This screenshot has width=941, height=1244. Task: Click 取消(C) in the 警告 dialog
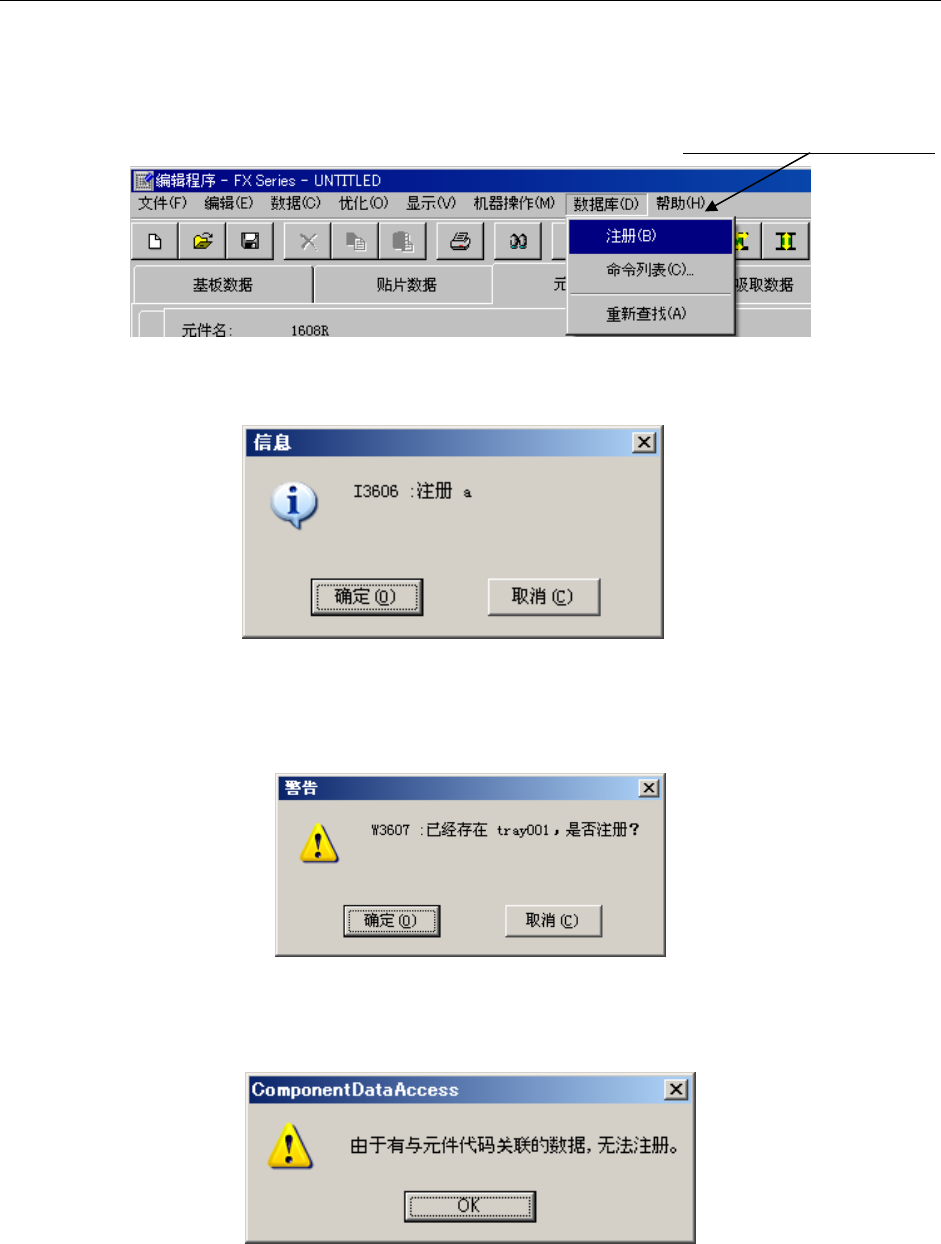(x=553, y=920)
